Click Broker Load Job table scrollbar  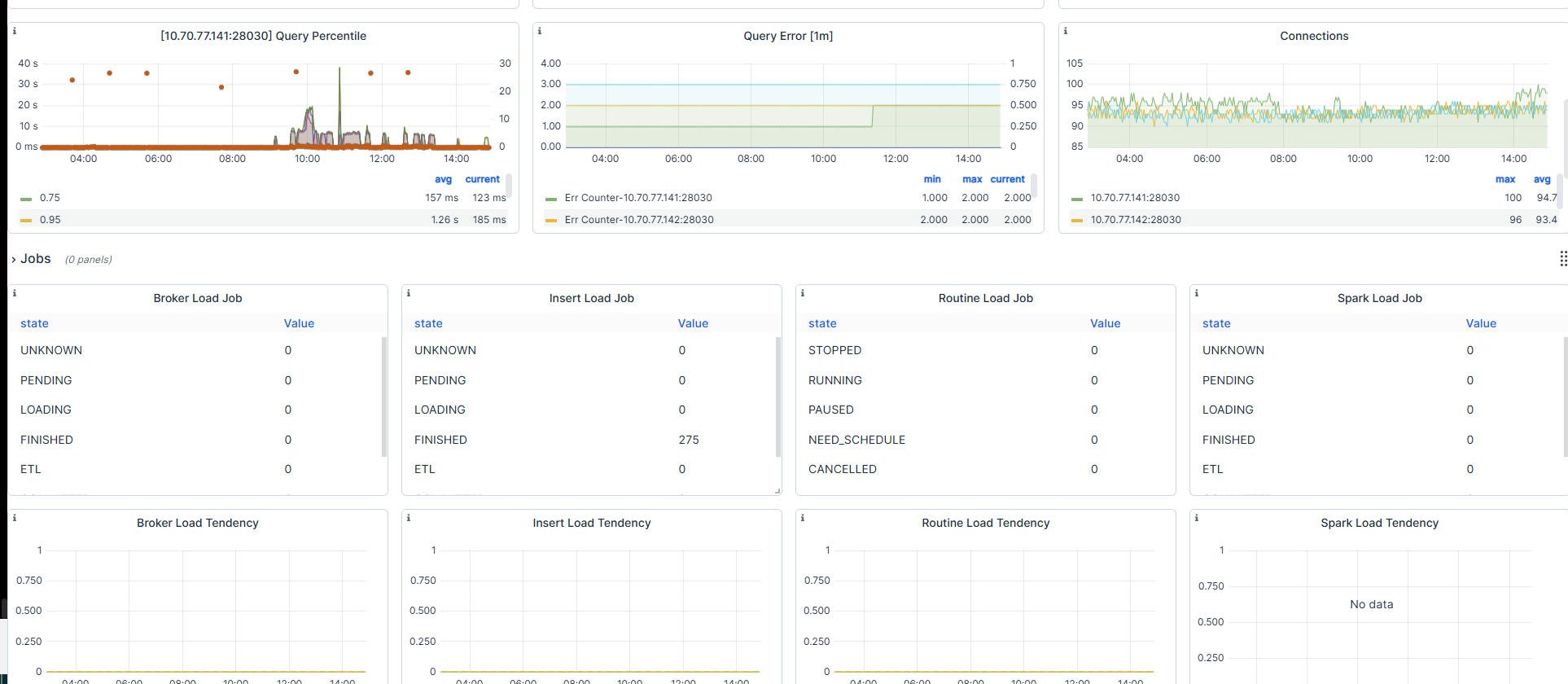pyautogui.click(x=384, y=397)
